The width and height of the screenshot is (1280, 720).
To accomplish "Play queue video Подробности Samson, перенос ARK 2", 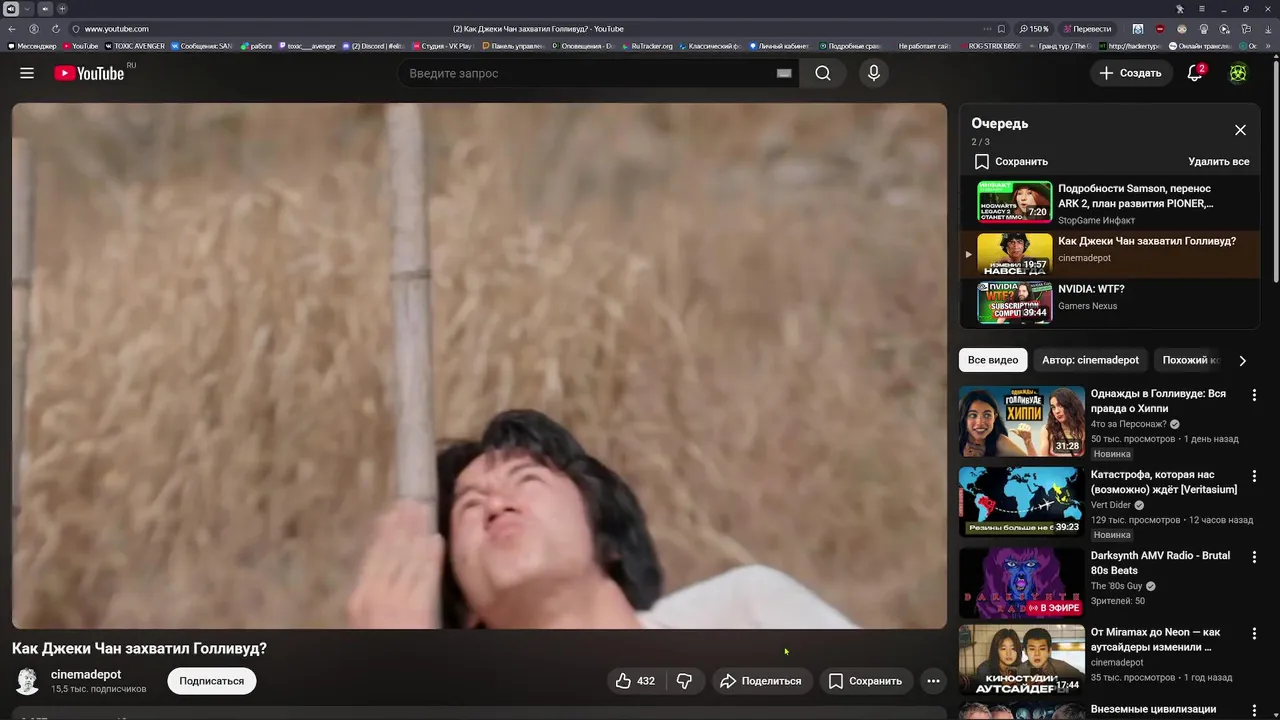I will coord(1110,204).
